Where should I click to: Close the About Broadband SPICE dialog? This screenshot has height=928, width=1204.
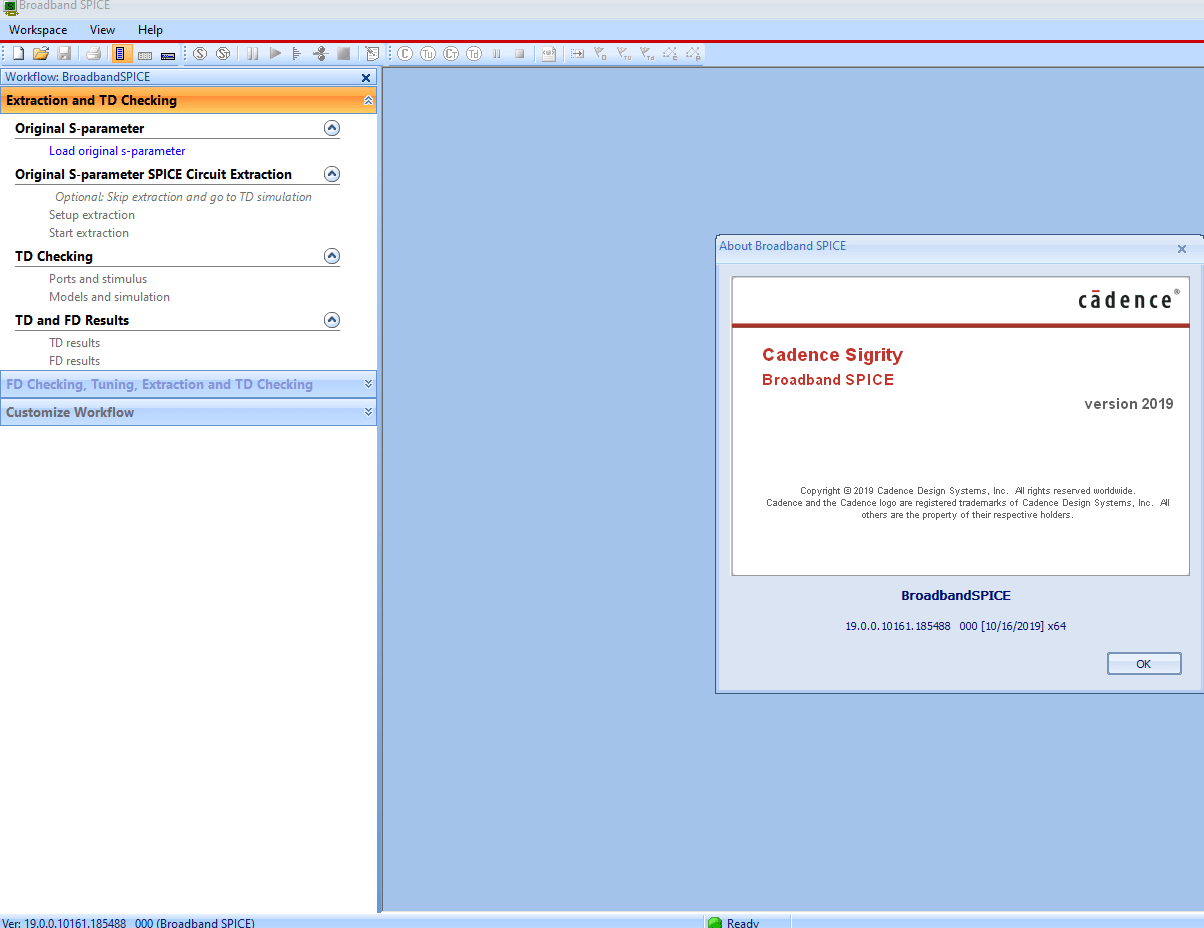click(x=1182, y=249)
